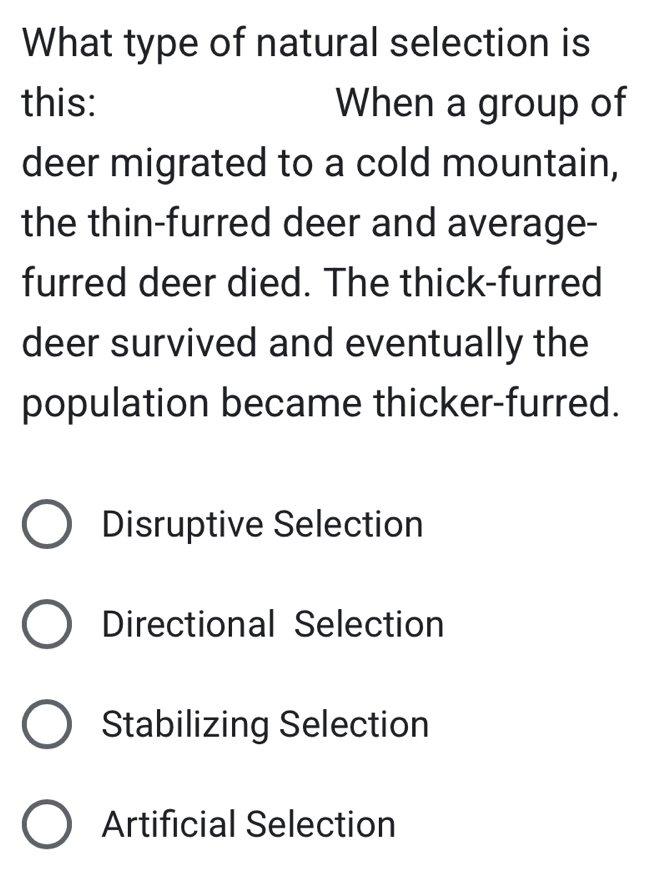645x875 pixels.
Task: Click the line "furred deer died. The thick-furred"
Action: point(312,283)
